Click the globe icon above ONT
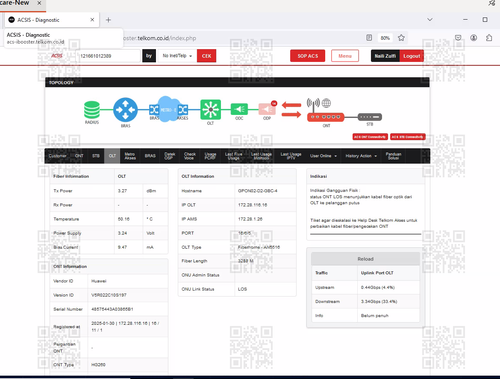Image resolution: width=500 pixels, height=379 pixels. pos(326,103)
